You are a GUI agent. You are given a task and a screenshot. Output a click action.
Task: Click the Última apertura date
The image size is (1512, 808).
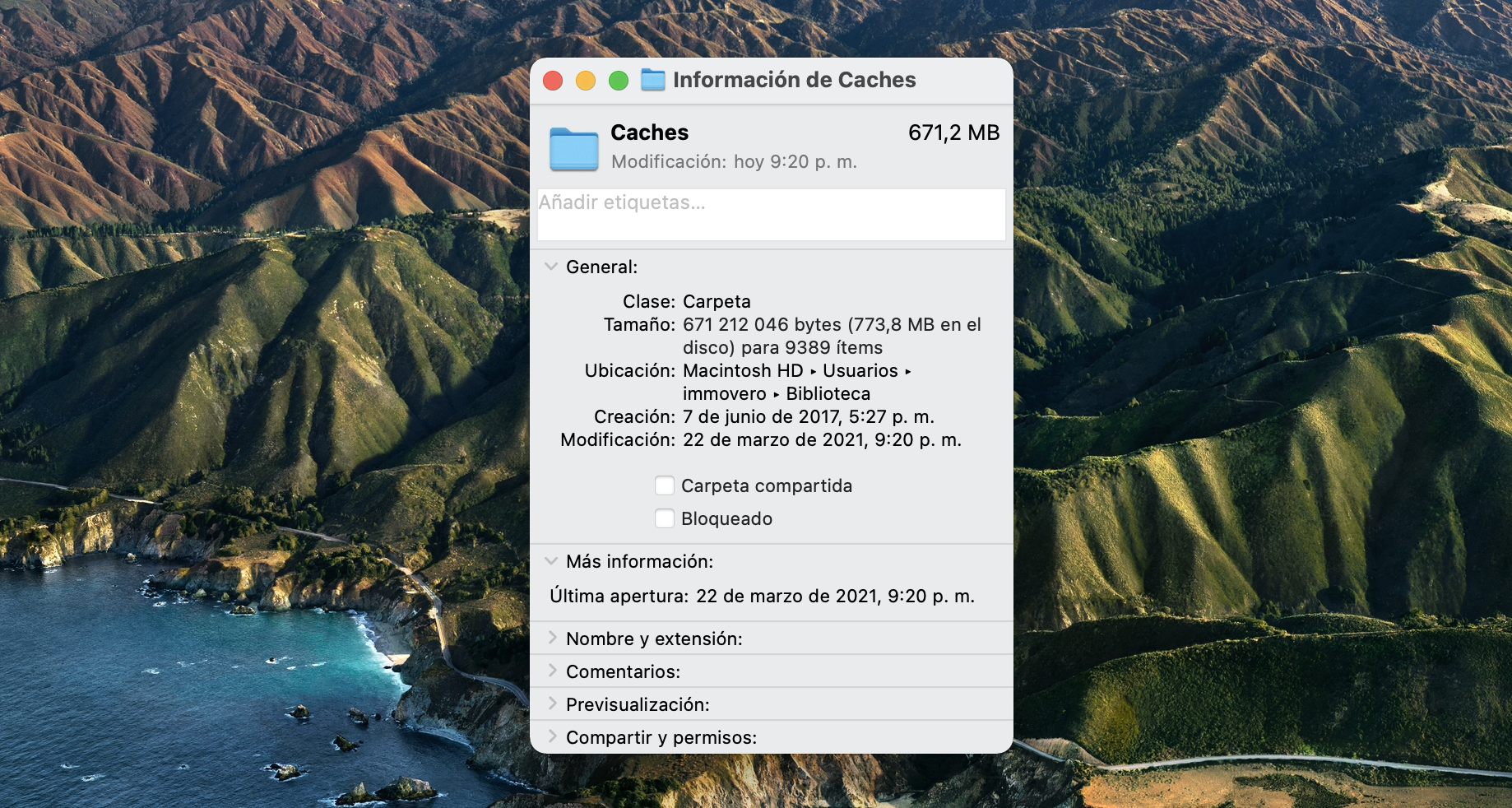pyautogui.click(x=835, y=596)
